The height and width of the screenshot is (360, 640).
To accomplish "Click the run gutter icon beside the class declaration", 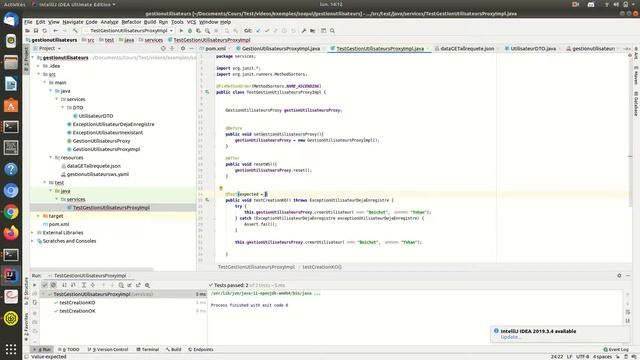I will [207, 92].
